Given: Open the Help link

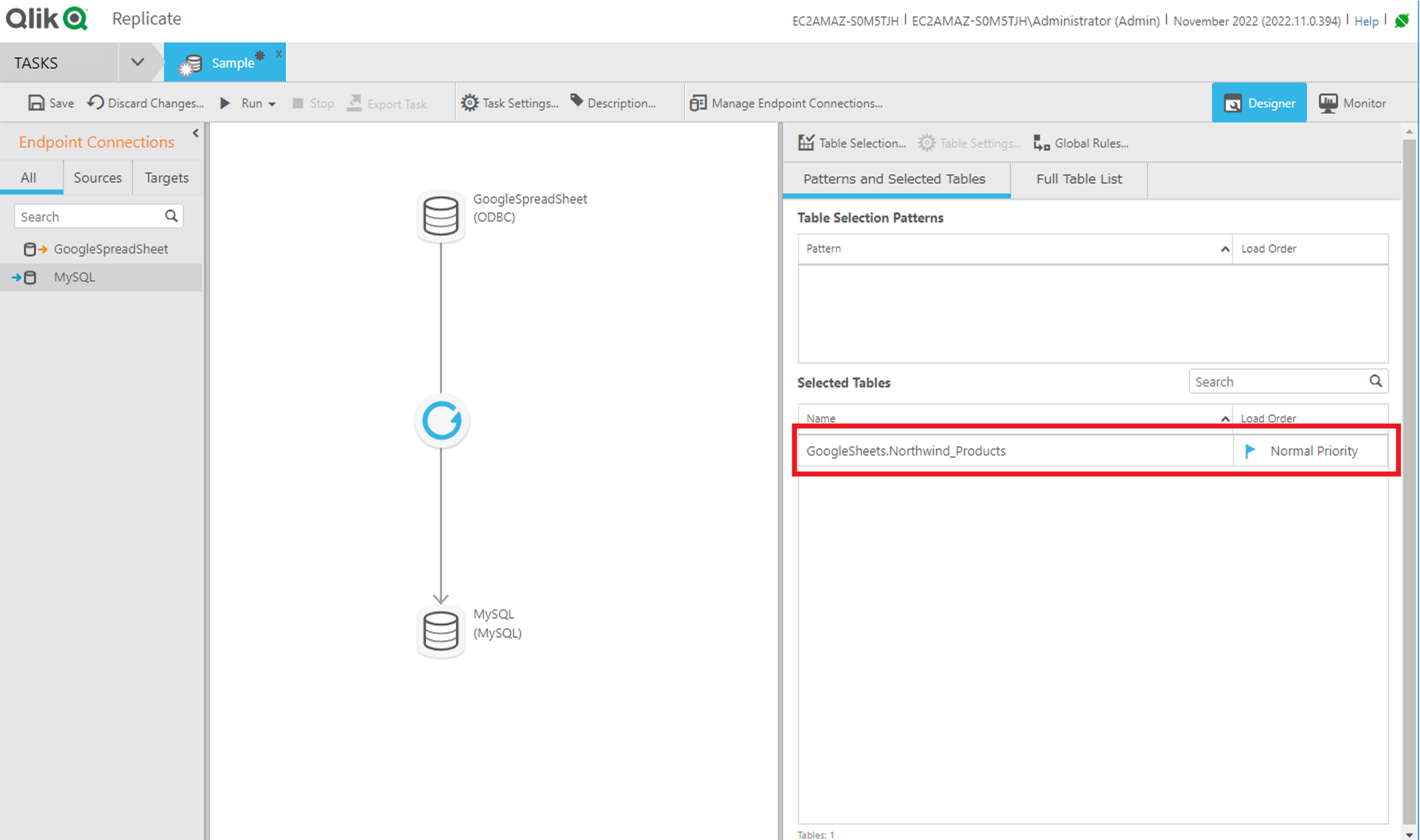Looking at the screenshot, I should [1365, 21].
